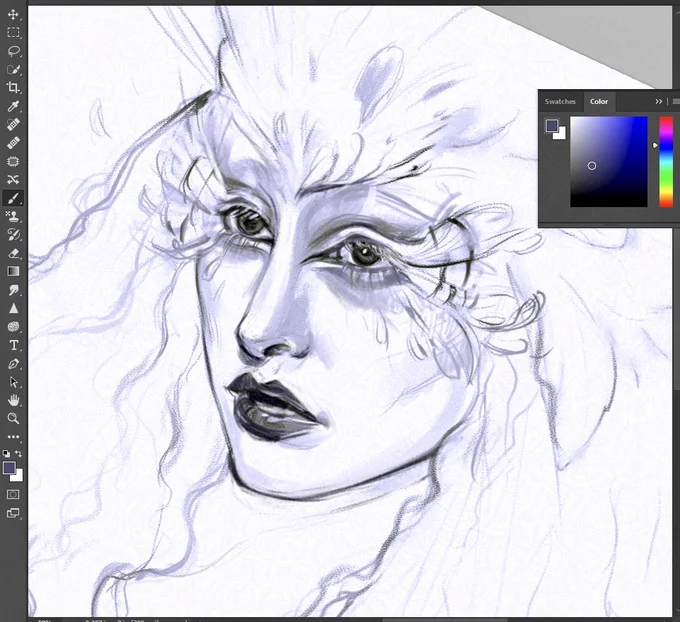The width and height of the screenshot is (680, 622).
Task: Select the Rectangular Marquee tool
Action: (x=13, y=33)
